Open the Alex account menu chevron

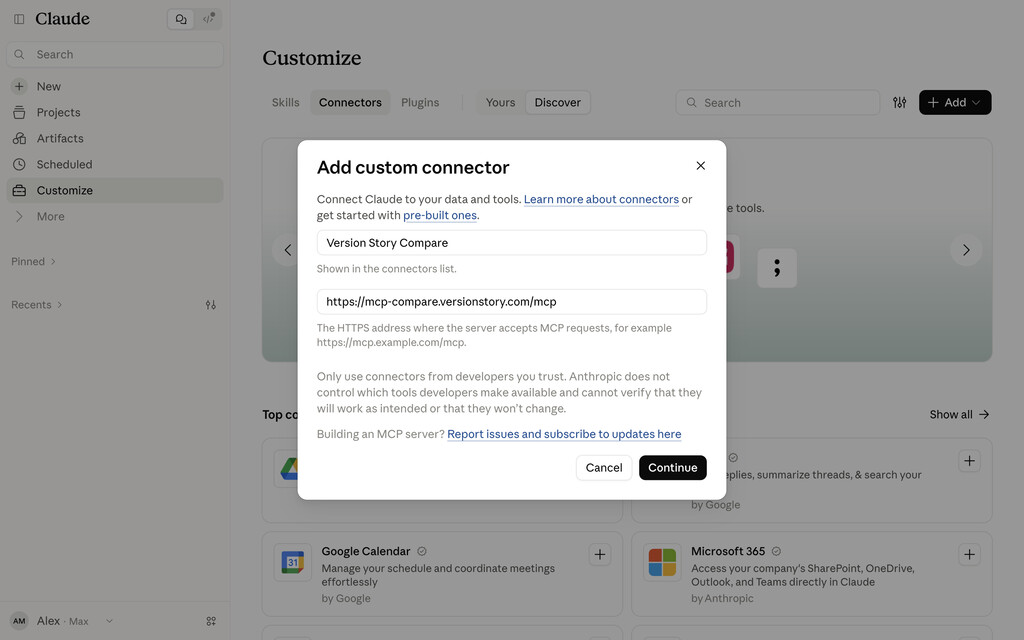(109, 621)
